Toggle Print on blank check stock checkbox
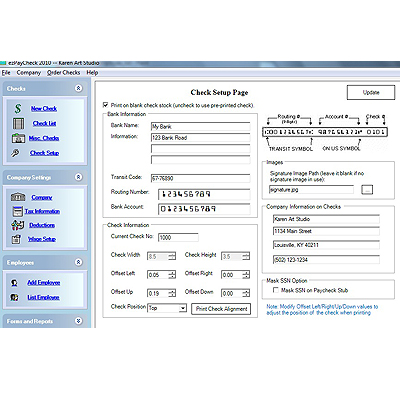This screenshot has width=400, height=400. [x=106, y=105]
